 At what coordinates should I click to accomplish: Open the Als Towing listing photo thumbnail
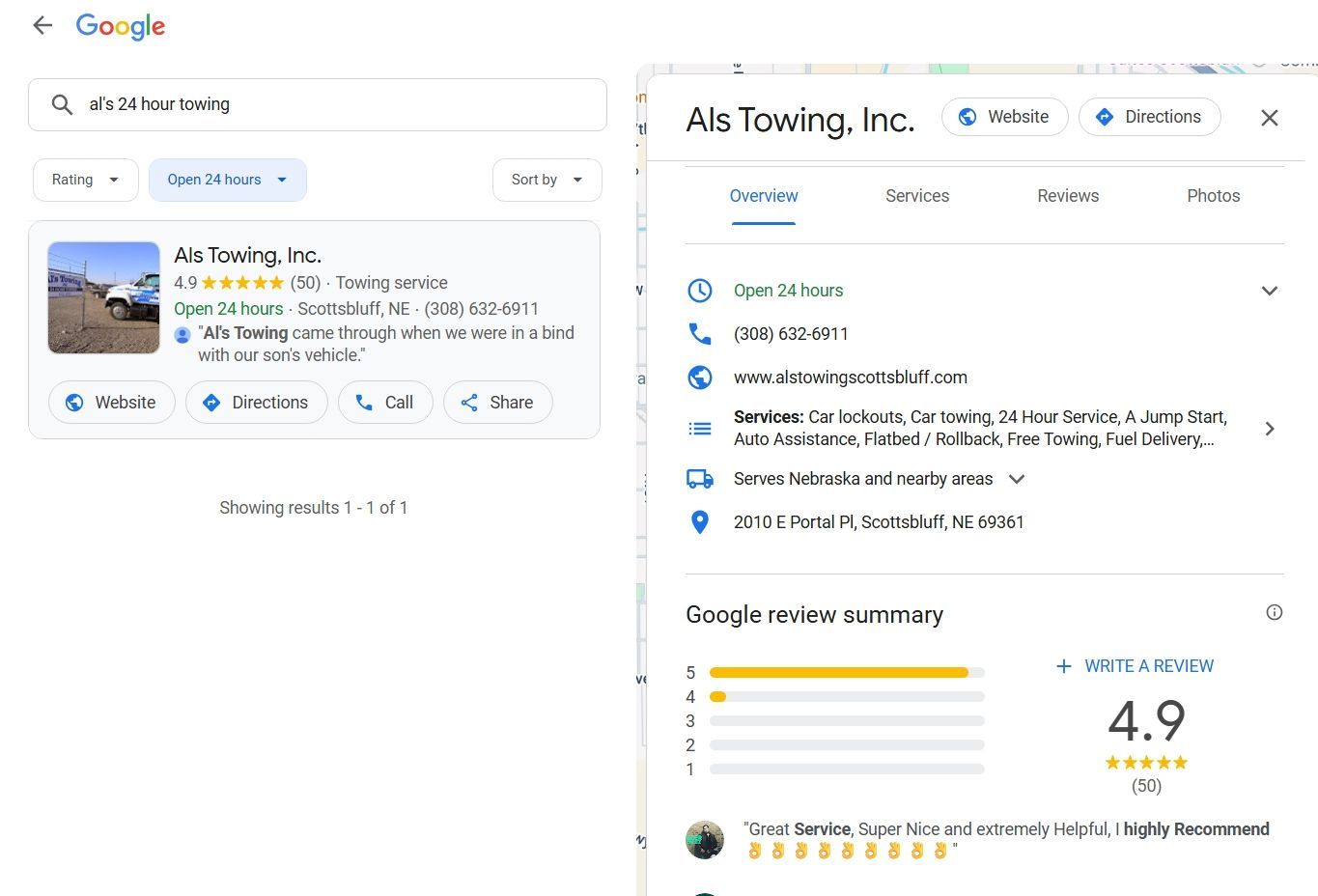pos(104,297)
